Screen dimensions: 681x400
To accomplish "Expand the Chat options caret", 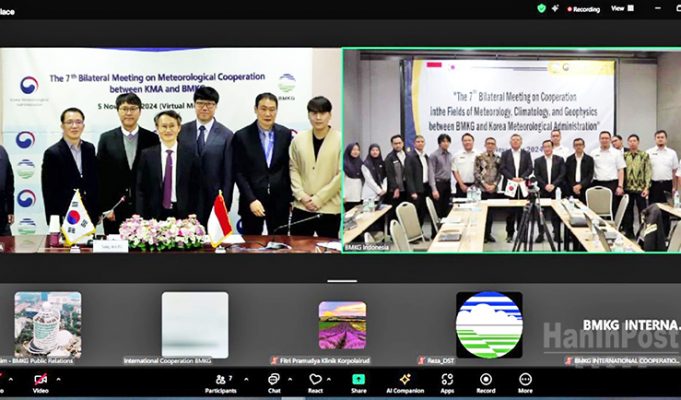I will click(x=291, y=379).
